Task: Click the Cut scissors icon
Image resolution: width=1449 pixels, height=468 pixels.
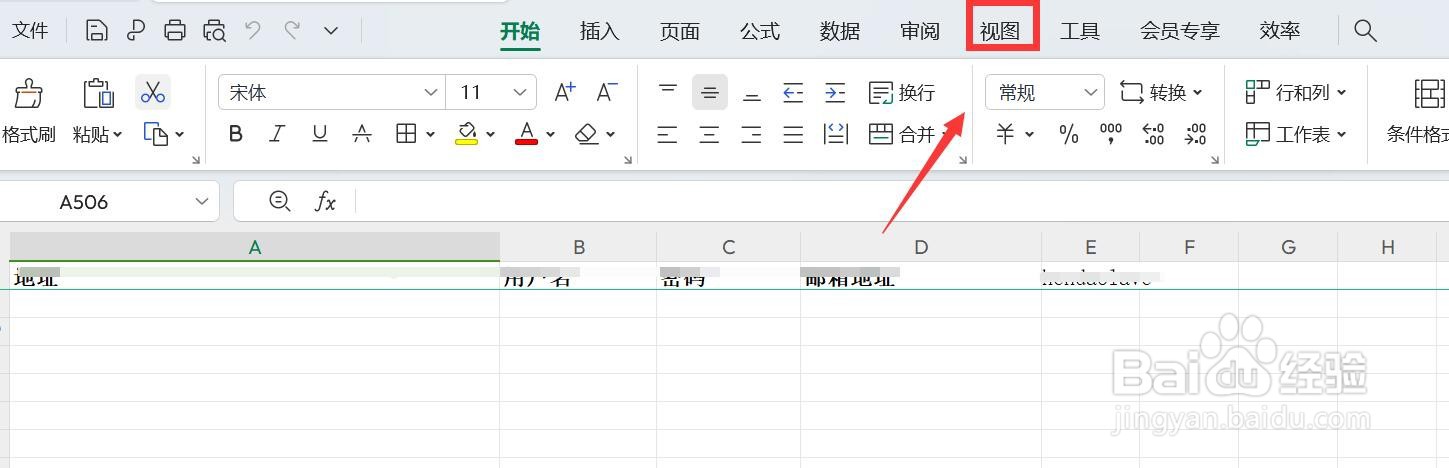Action: (153, 93)
